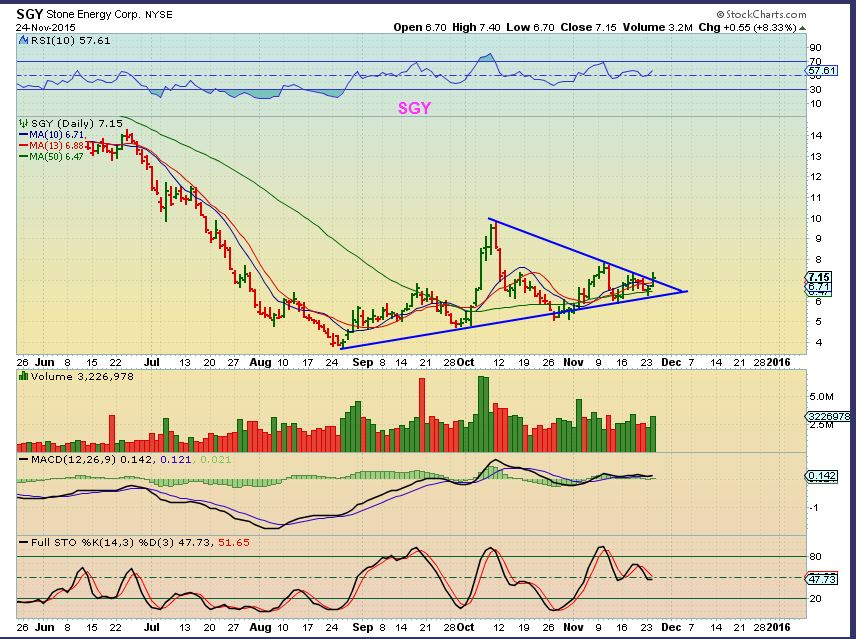The image size is (856, 639).
Task: Click the blue 0.121 MACD signal value
Action: click(x=176, y=459)
